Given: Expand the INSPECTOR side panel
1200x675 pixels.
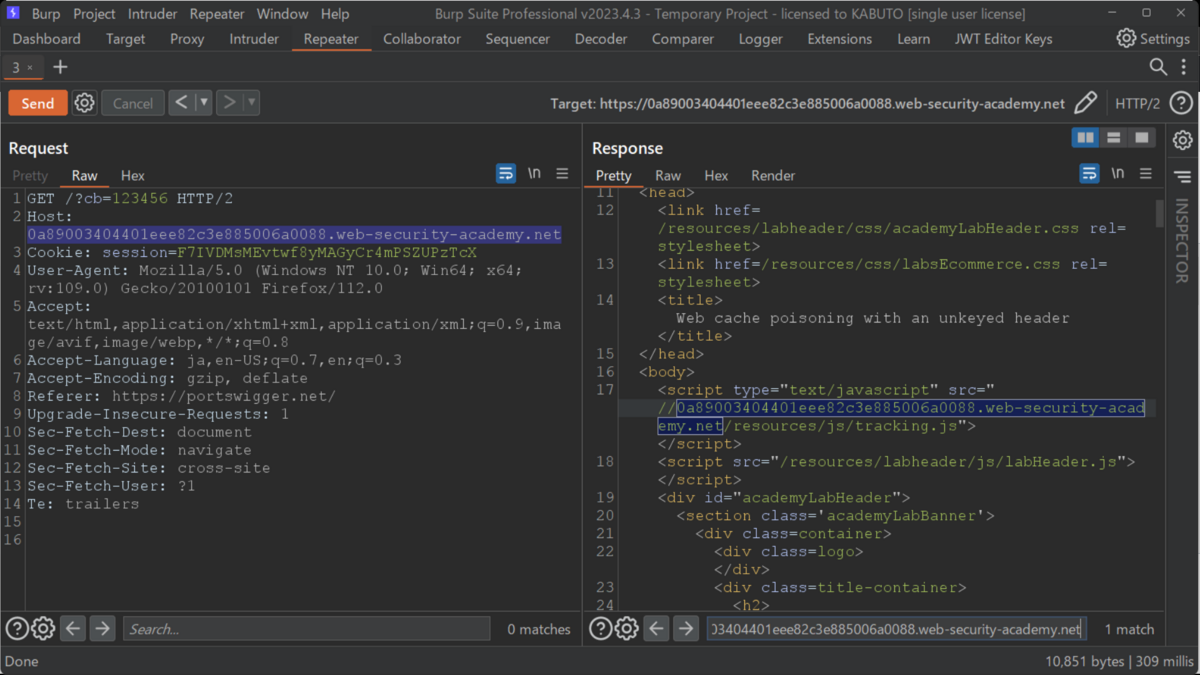Looking at the screenshot, I should click(x=1183, y=241).
